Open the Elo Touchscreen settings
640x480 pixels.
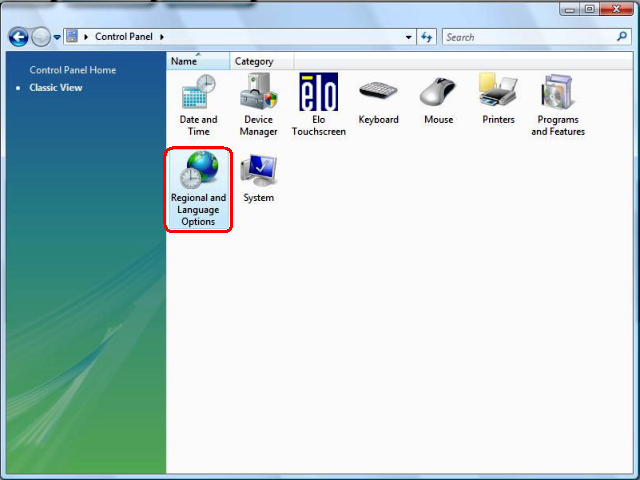coord(318,104)
